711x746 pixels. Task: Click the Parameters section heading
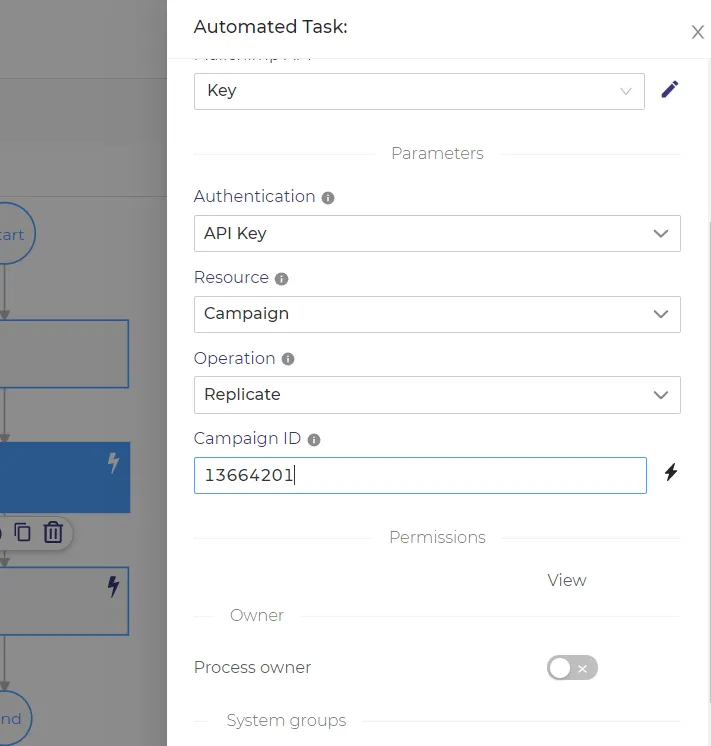437,154
